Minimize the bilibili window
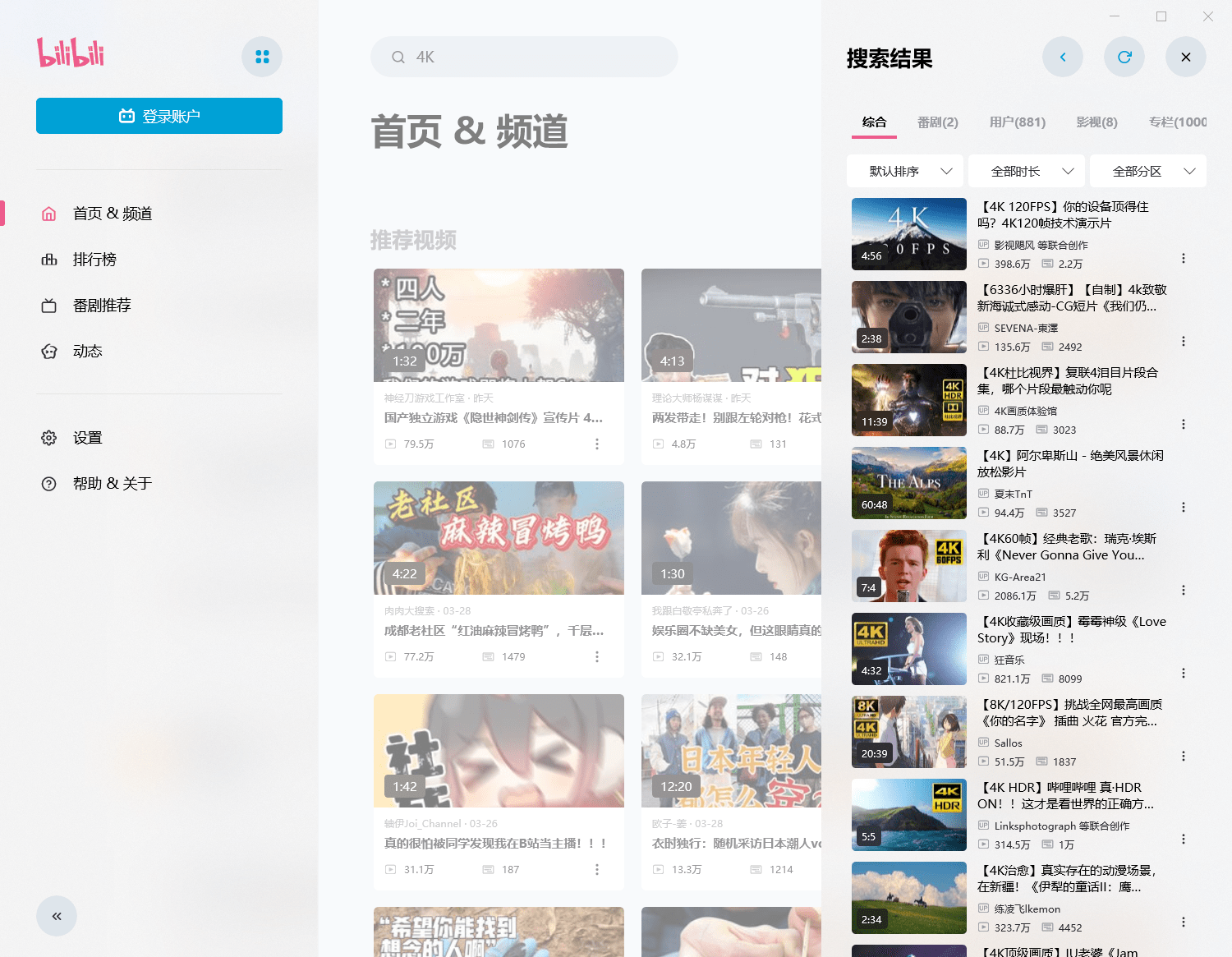Screen dimensions: 1232x957 (x=1114, y=16)
